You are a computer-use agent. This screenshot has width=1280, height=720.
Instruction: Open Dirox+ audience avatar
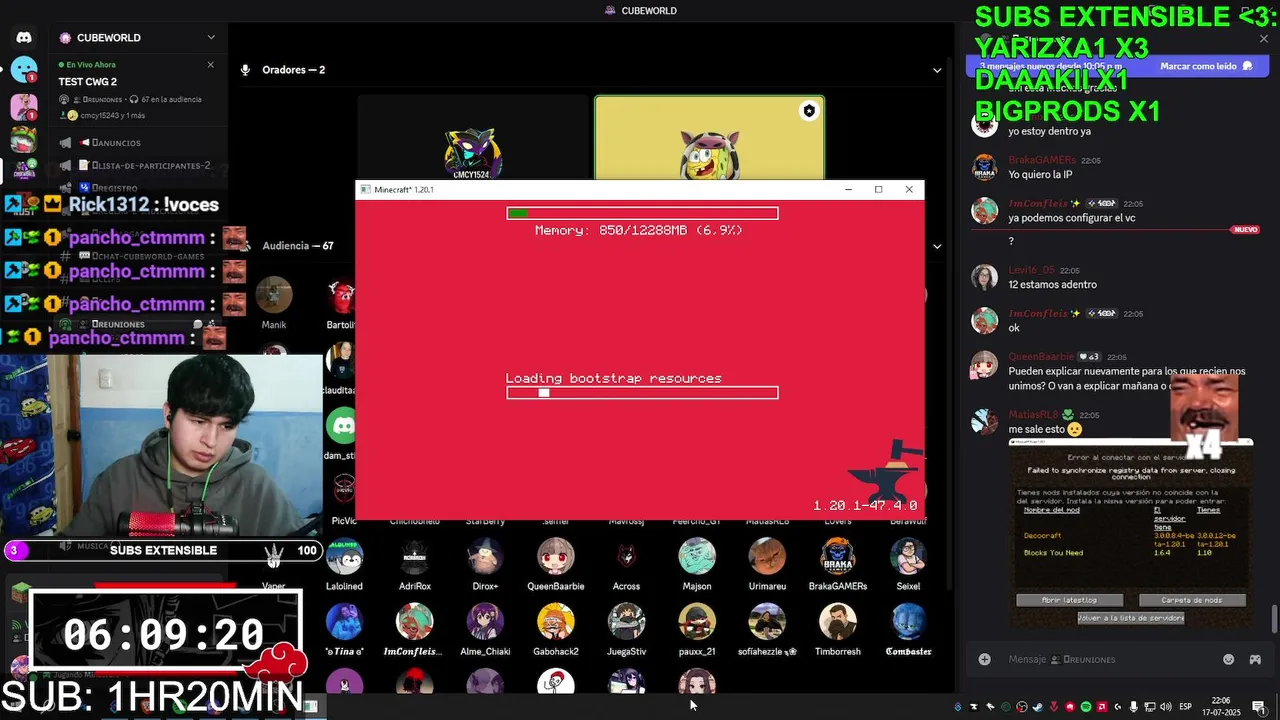[485, 557]
